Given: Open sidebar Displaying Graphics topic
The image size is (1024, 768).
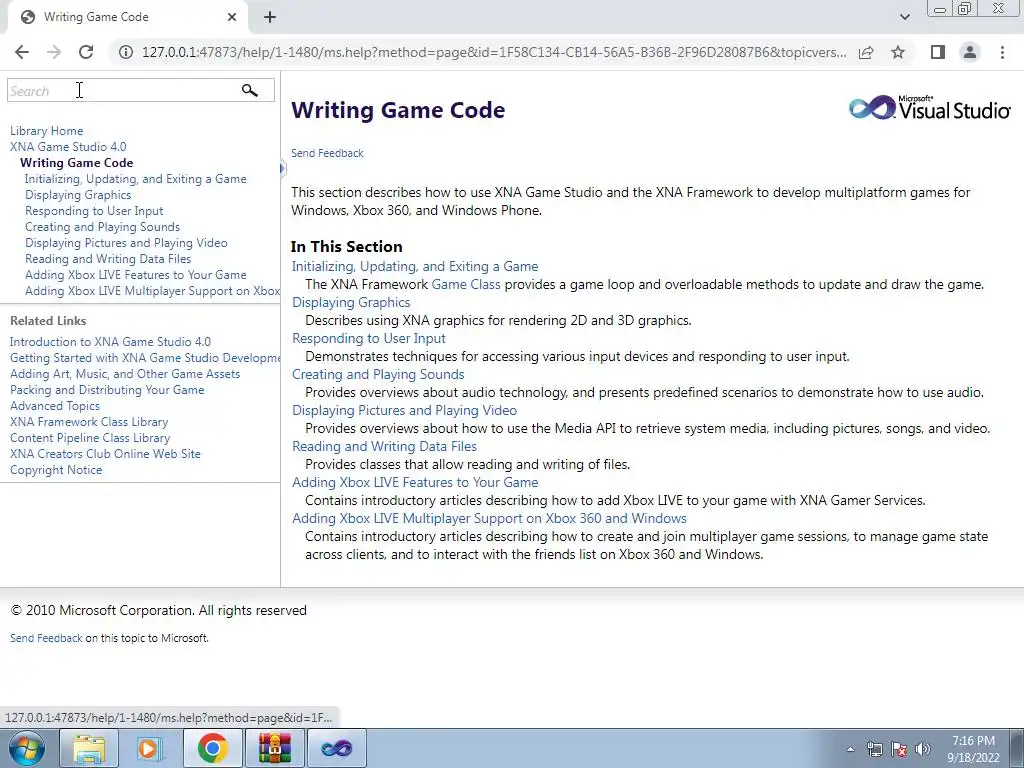Looking at the screenshot, I should [x=78, y=195].
